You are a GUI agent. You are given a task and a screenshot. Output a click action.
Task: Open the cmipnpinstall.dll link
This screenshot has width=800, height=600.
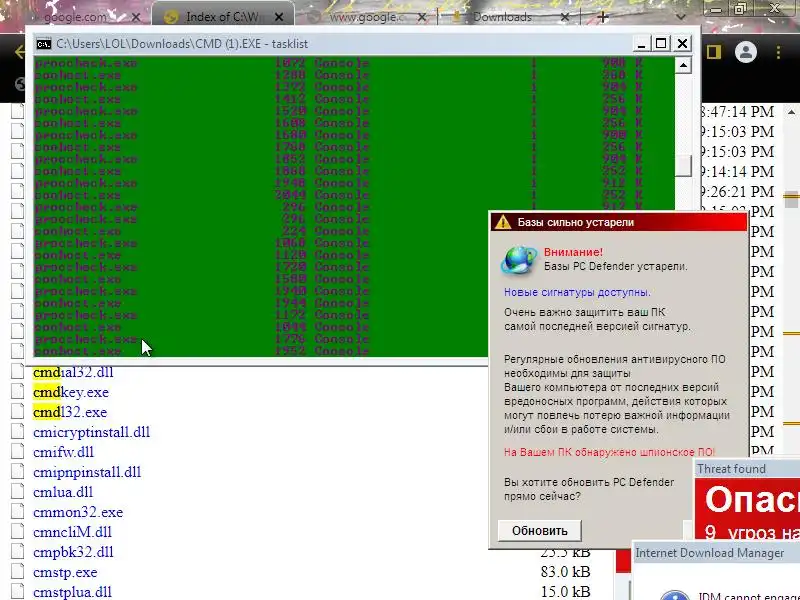[87, 472]
